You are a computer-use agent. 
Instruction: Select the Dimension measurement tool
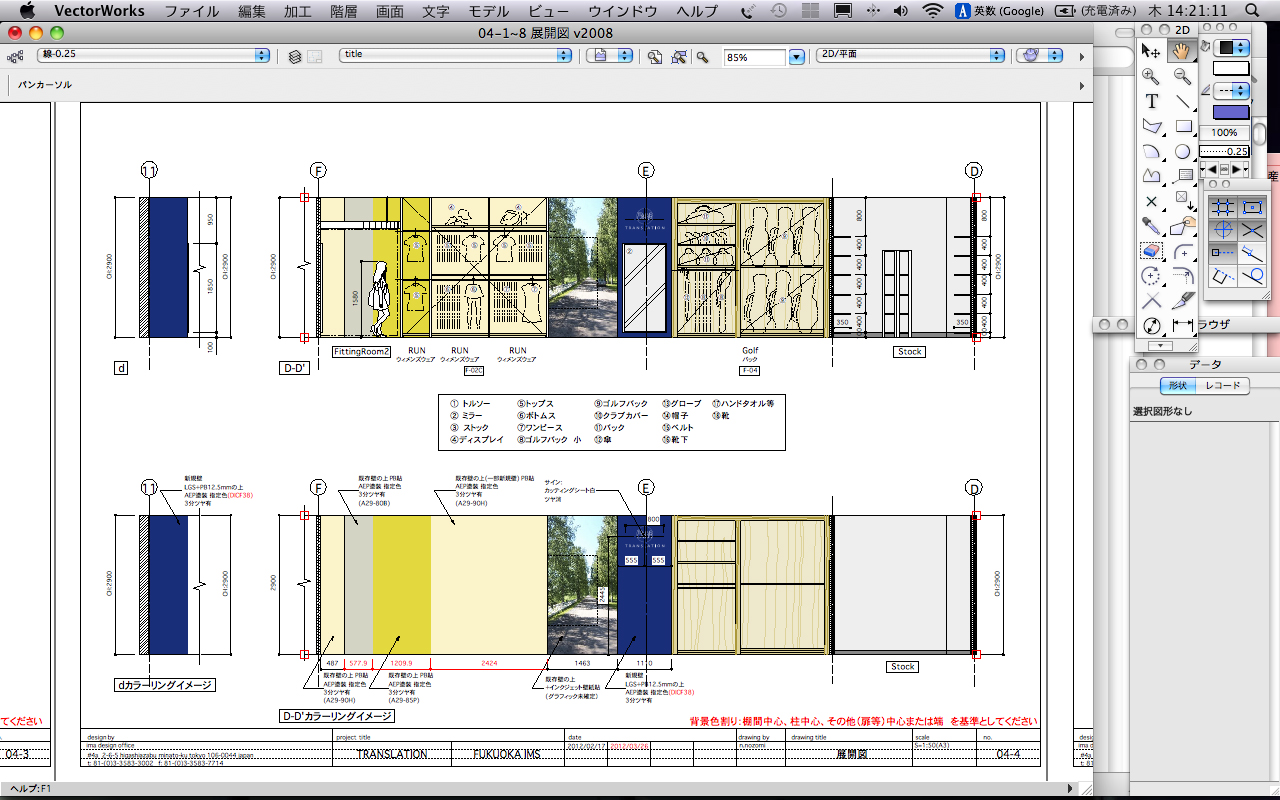point(1183,326)
